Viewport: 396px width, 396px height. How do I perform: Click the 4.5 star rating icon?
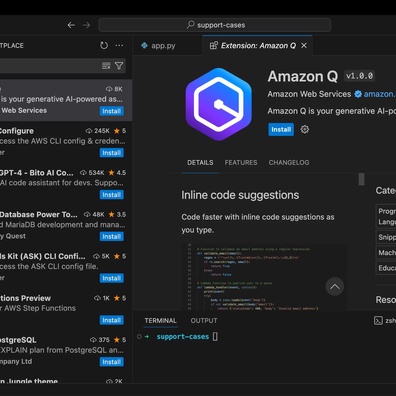(x=111, y=173)
